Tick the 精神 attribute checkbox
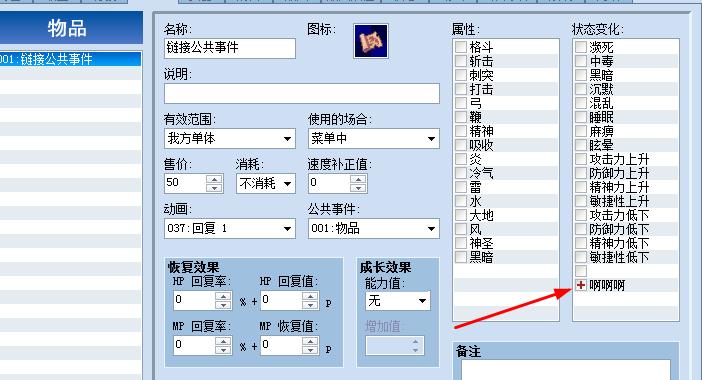702x380 pixels. pos(461,131)
